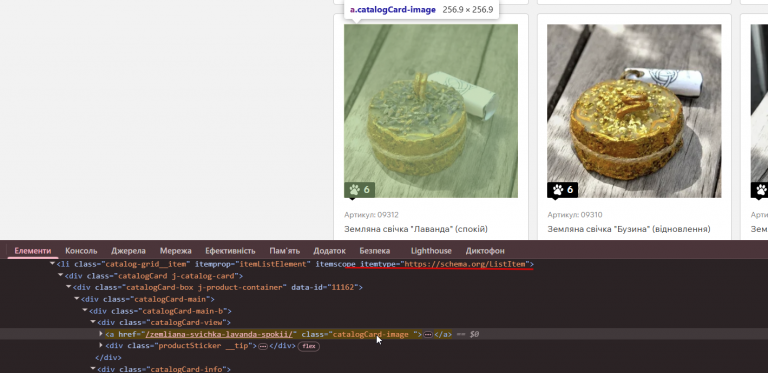Collapse the catalogCard-box j-product-container node
This screenshot has height=373, width=768.
coord(69,287)
